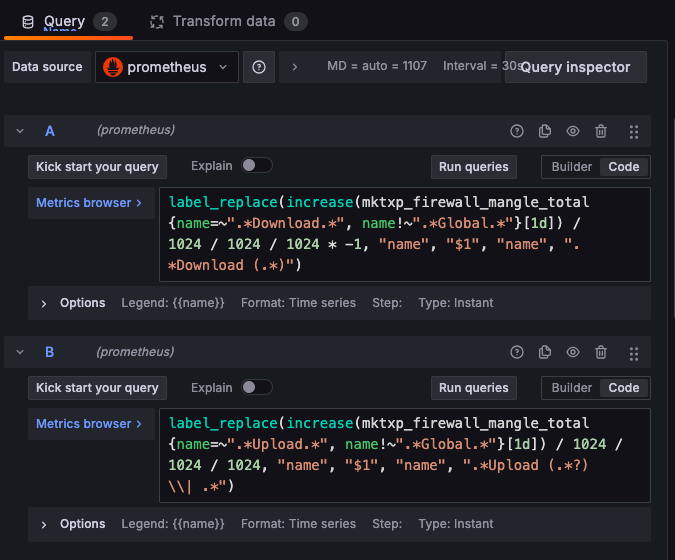
Task: Select Code mode for query B
Action: (x=624, y=388)
